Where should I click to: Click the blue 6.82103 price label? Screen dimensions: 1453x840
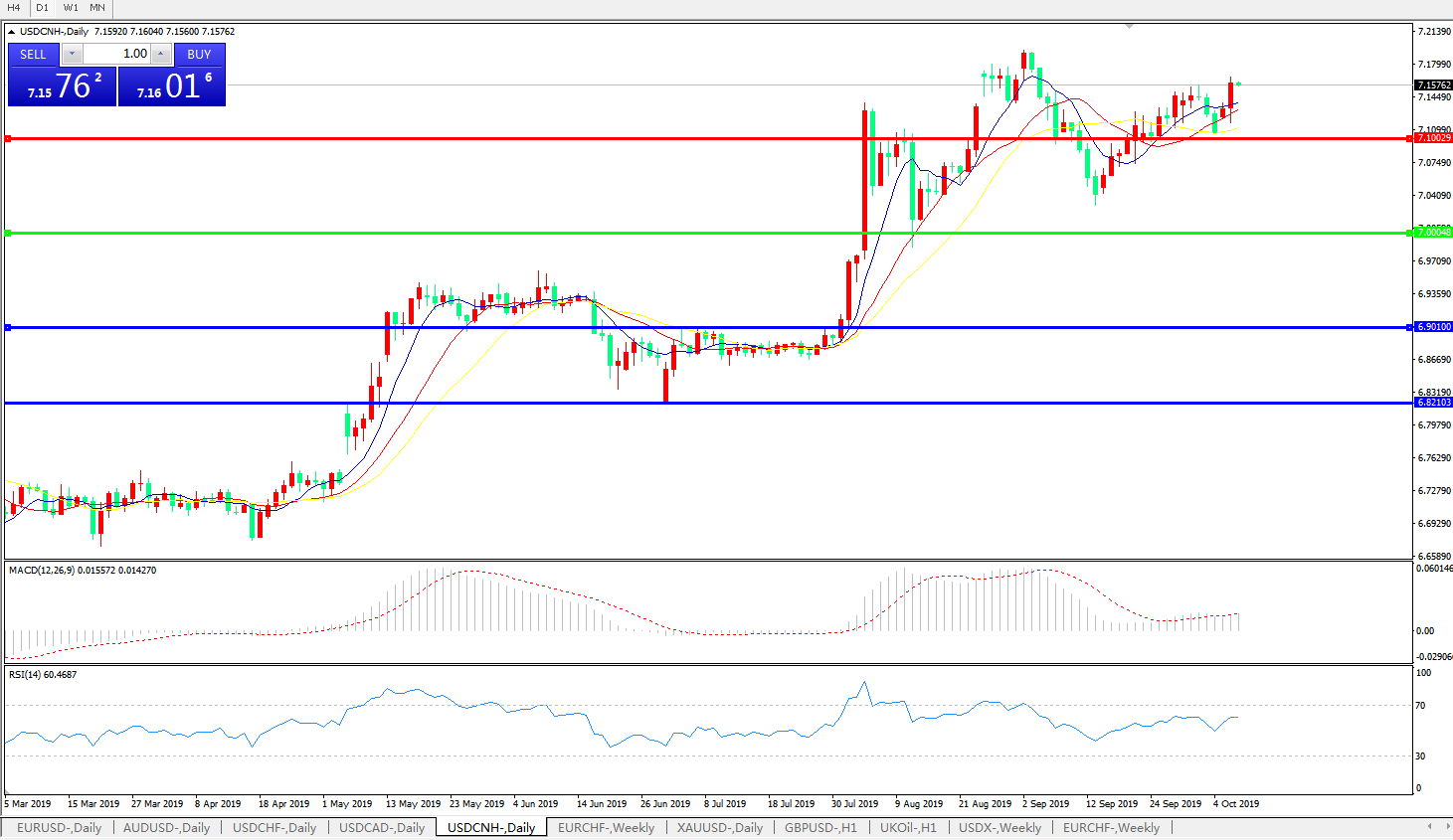[1433, 403]
